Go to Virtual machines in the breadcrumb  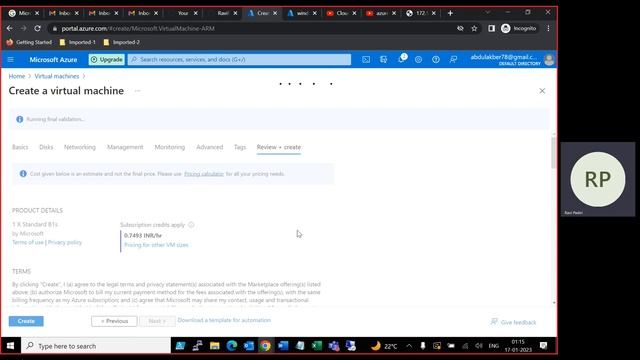(57, 76)
